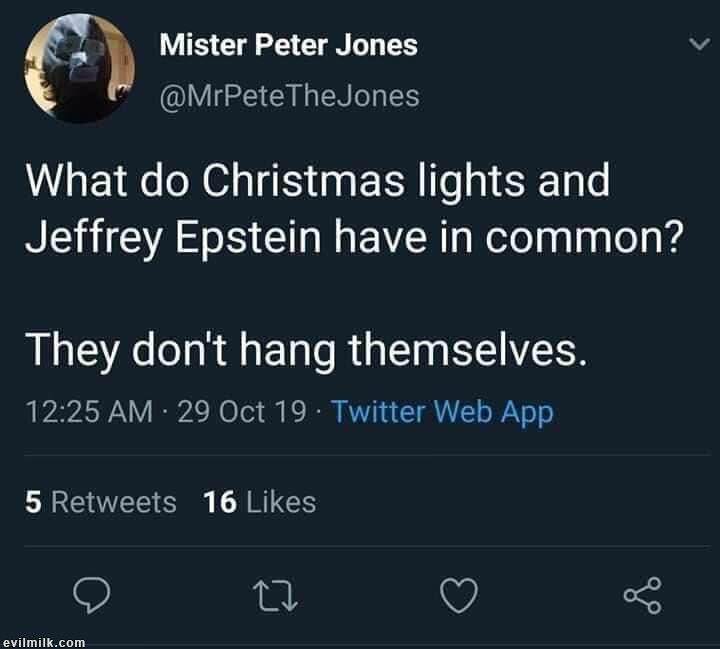Open the @MrPeteTheJones handle link
The height and width of the screenshot is (649, 720).
[x=289, y=95]
